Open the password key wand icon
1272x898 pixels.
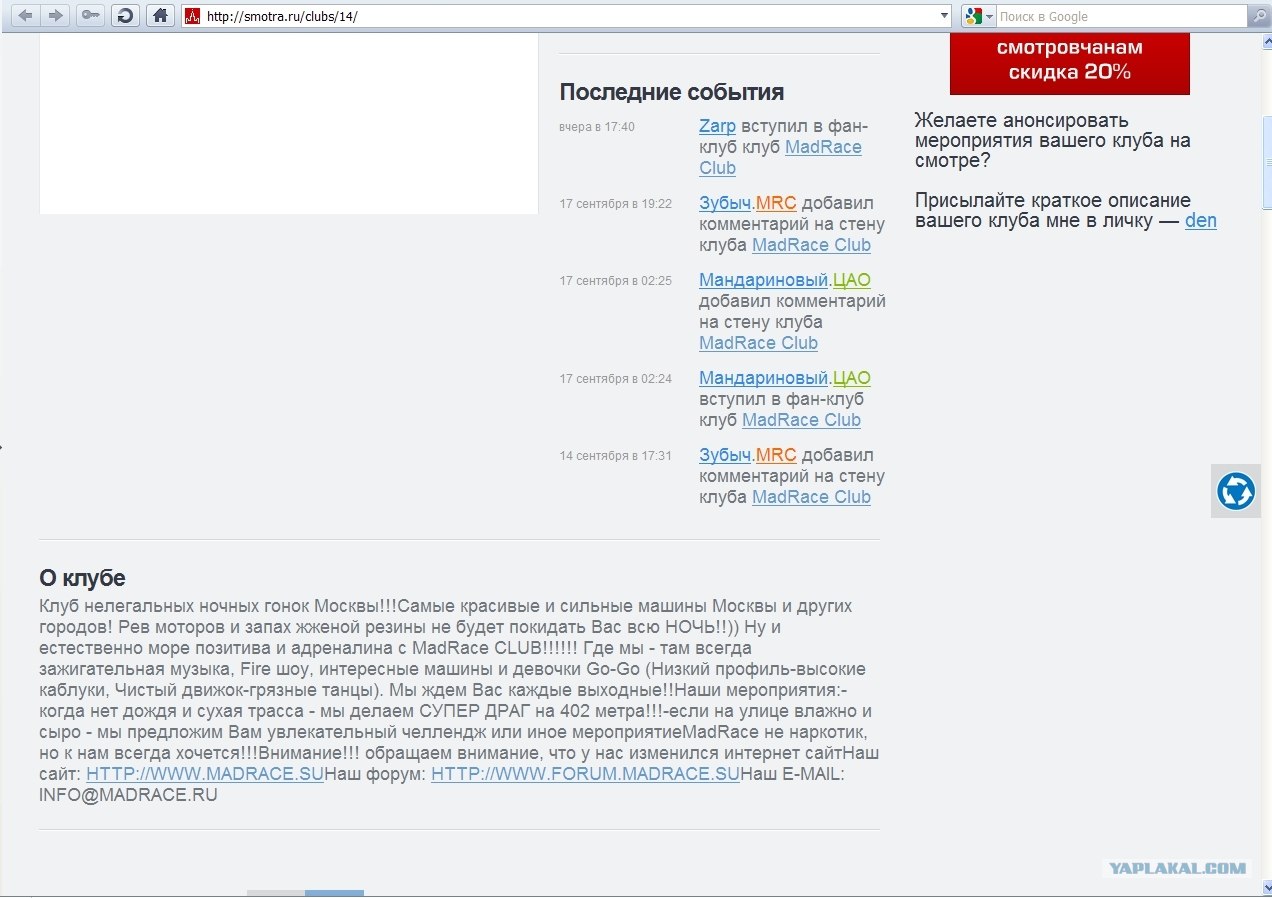(x=90, y=16)
